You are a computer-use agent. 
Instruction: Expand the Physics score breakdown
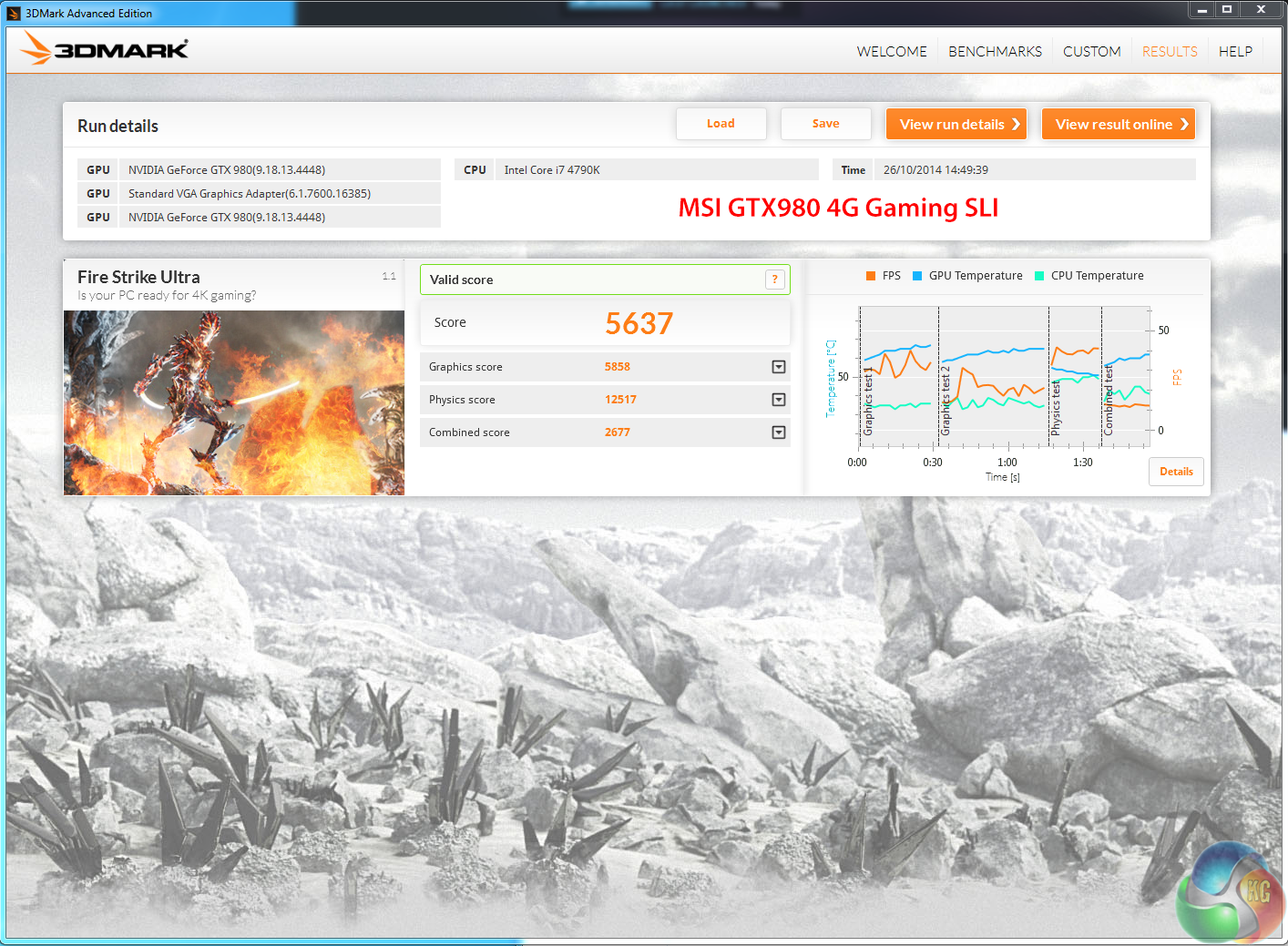coord(779,400)
